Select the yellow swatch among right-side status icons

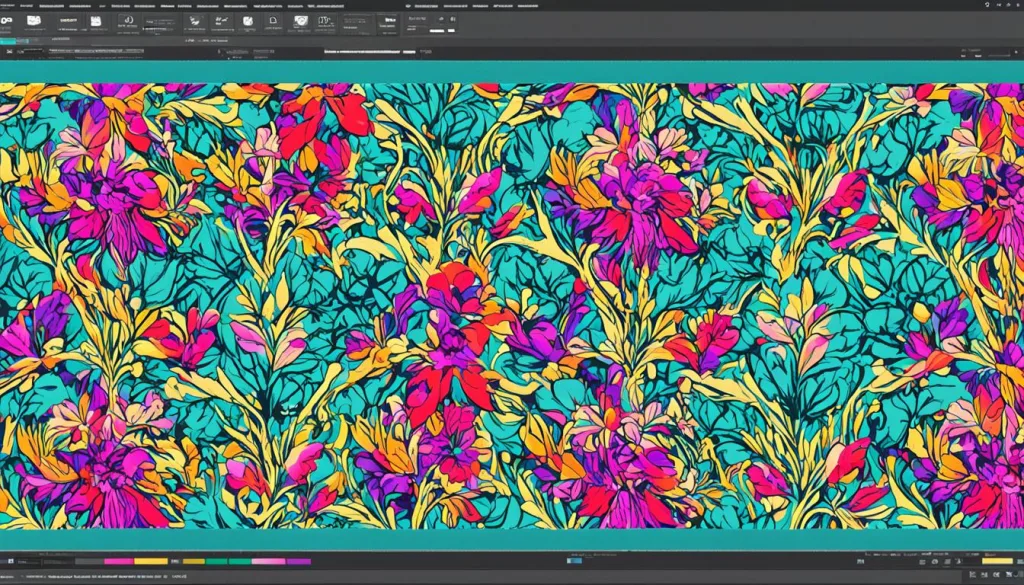[997, 561]
